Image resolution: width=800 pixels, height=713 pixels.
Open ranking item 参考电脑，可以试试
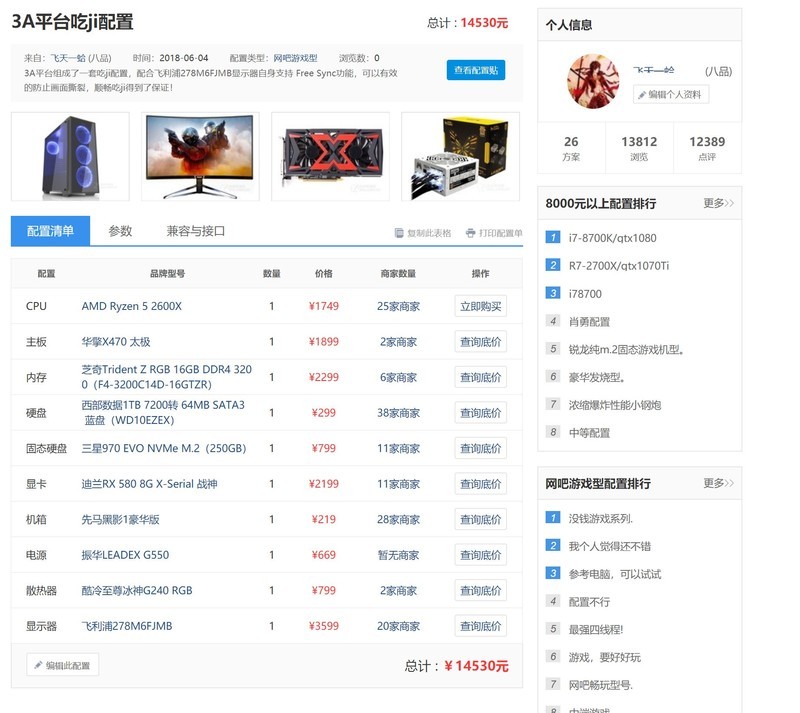(x=615, y=574)
